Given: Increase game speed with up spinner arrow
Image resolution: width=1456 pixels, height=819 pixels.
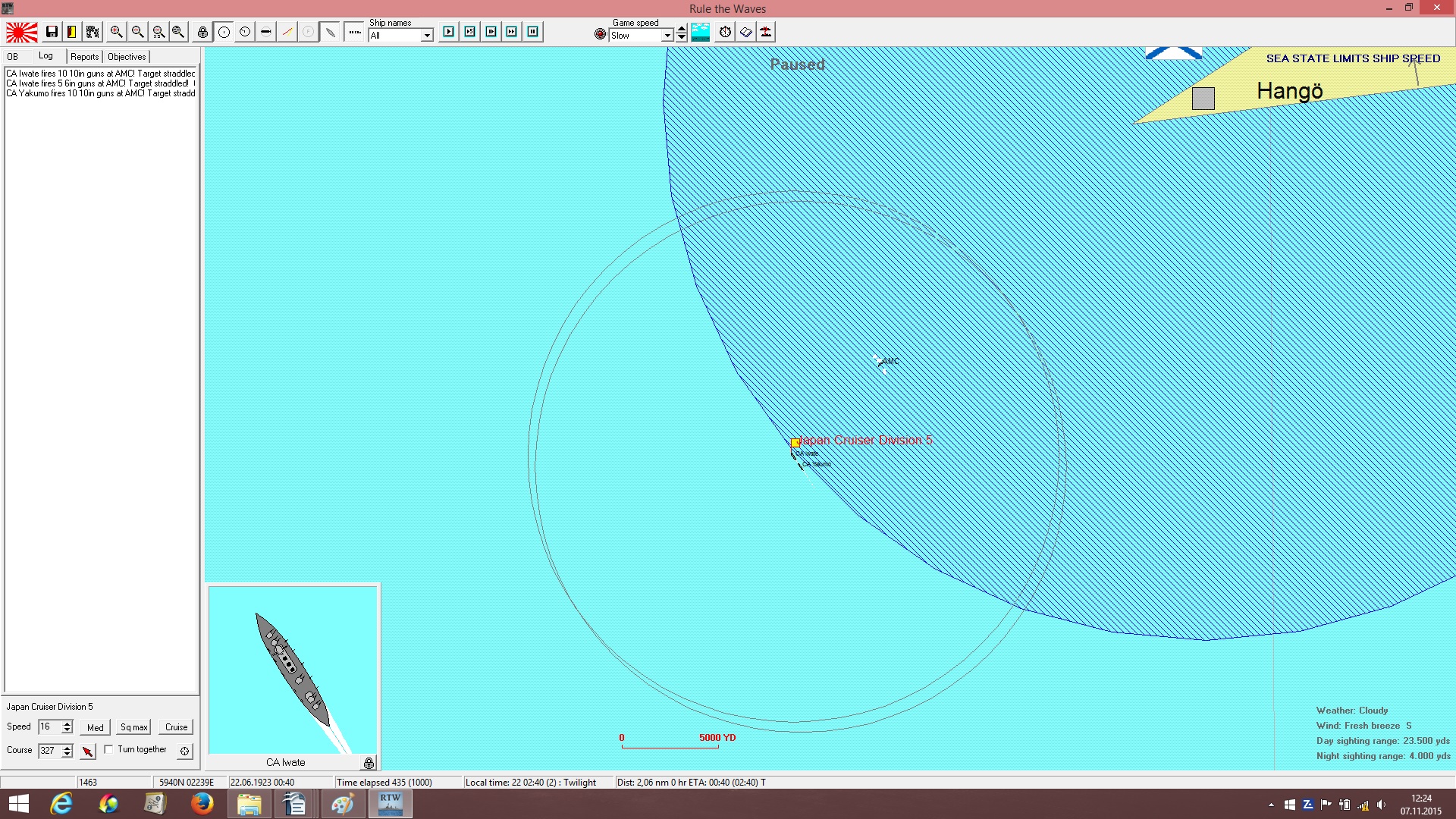Looking at the screenshot, I should pos(682,30).
